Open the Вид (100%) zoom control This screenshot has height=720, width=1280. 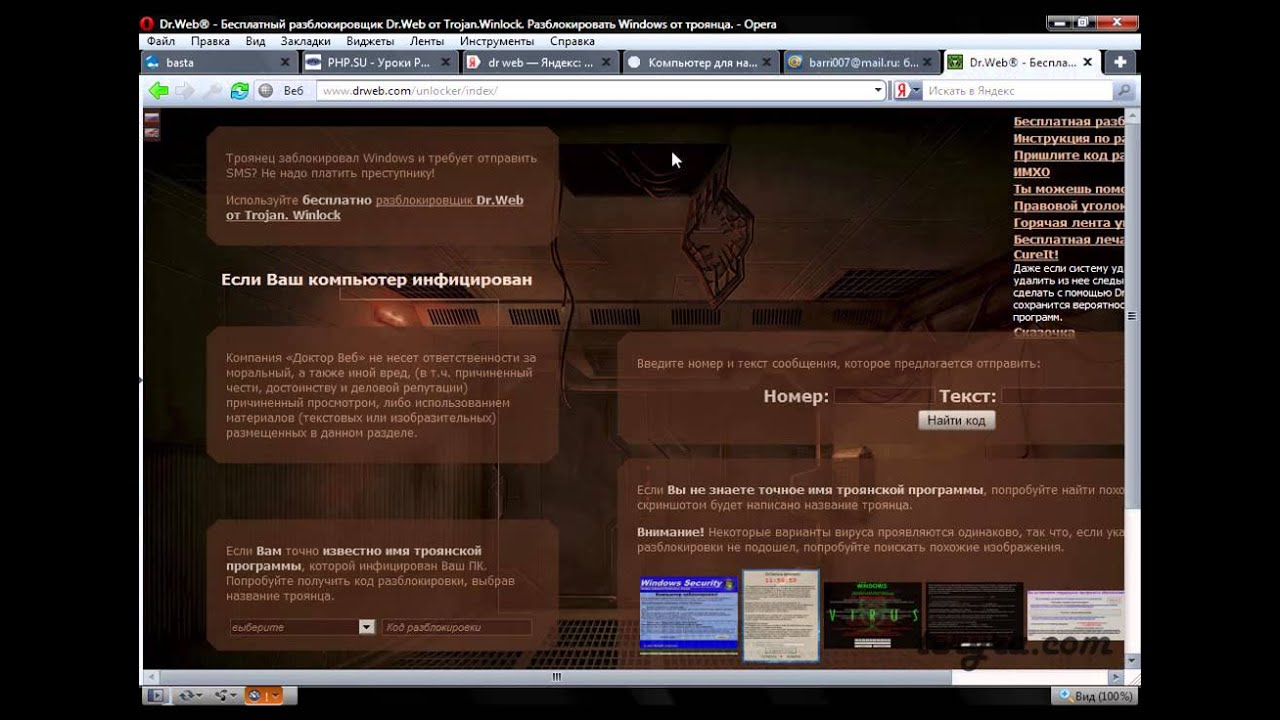pos(1094,696)
